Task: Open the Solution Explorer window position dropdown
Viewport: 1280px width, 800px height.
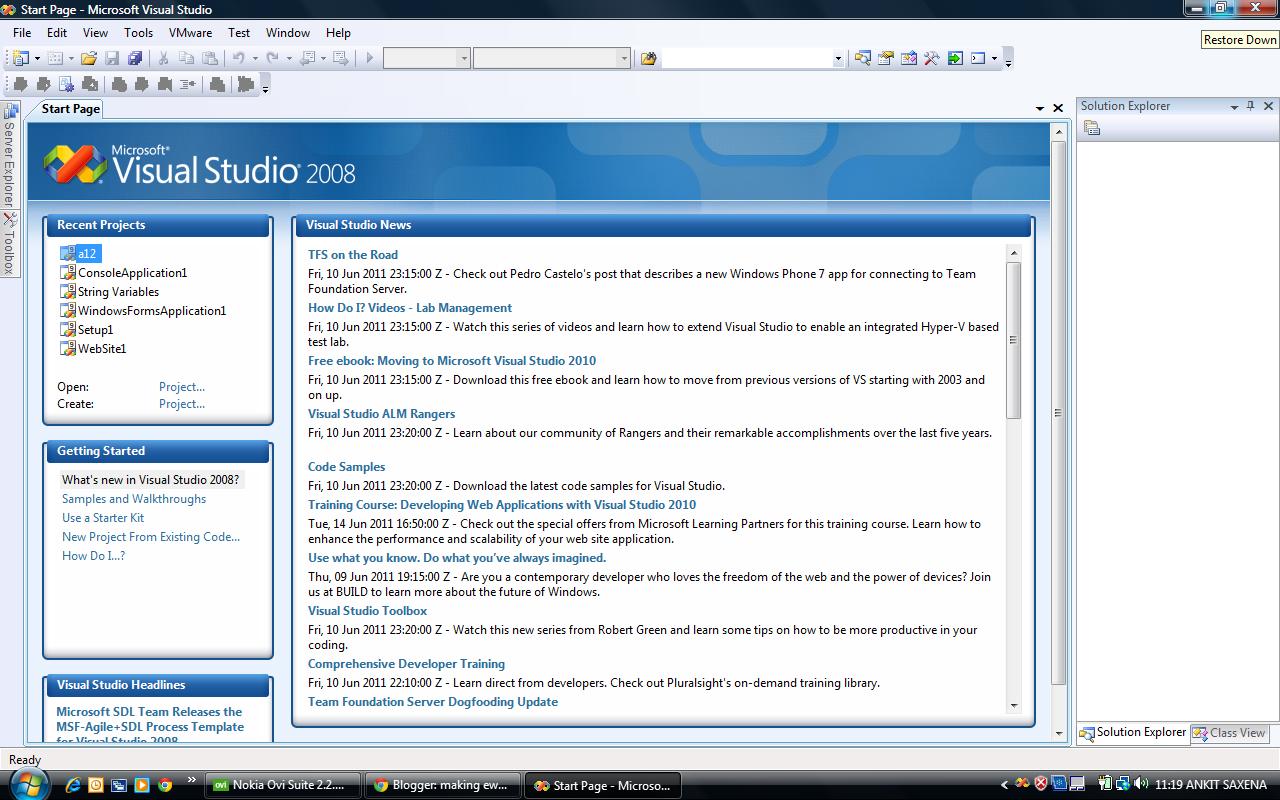Action: coord(1234,107)
